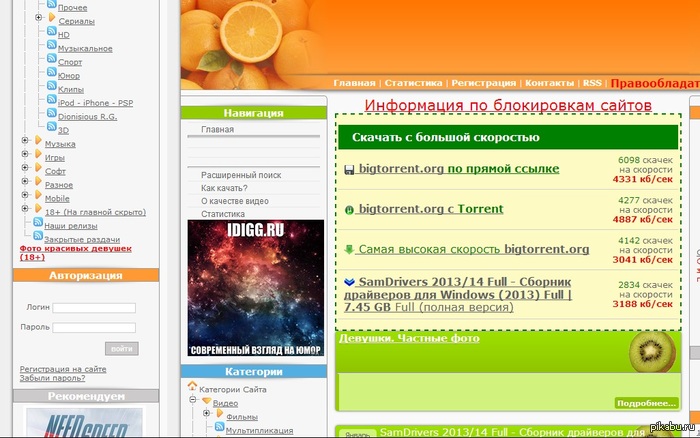Focus the Логин input field

[94, 308]
